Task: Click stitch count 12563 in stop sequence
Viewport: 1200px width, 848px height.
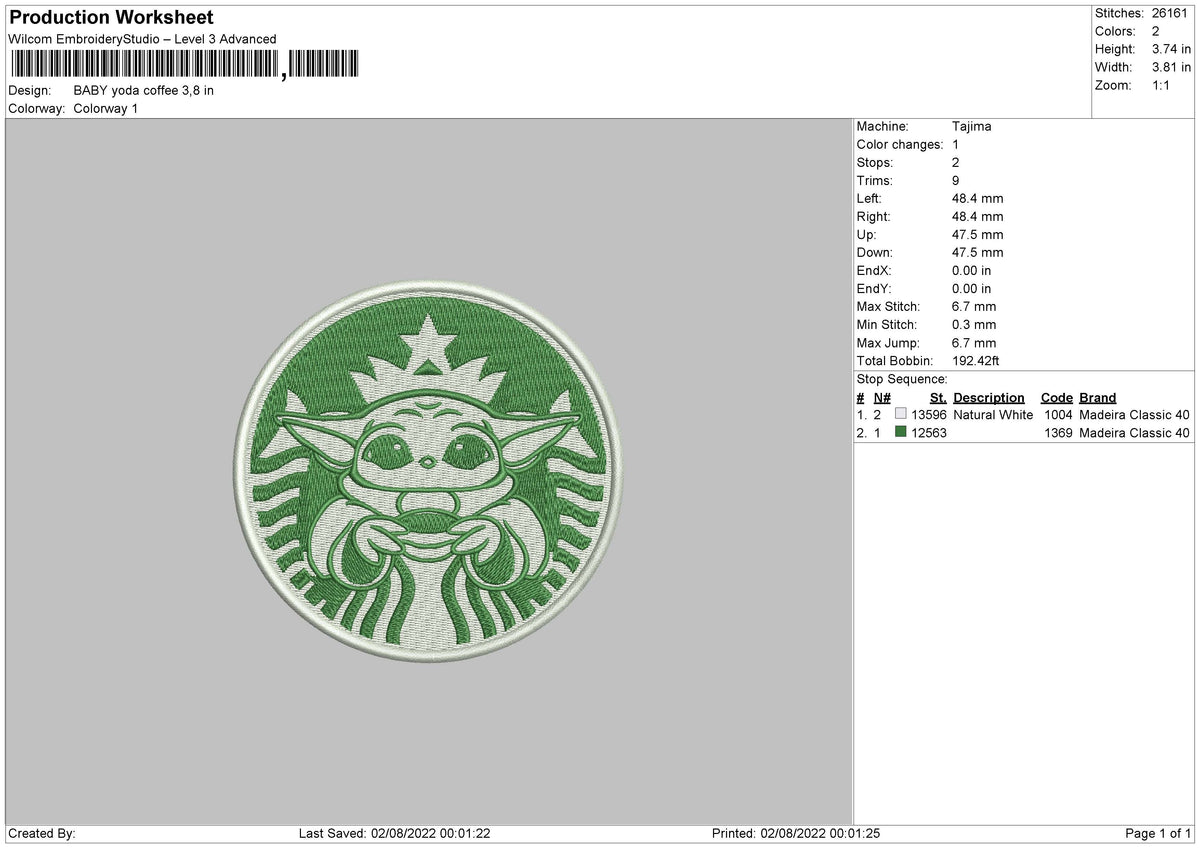Action: point(929,433)
